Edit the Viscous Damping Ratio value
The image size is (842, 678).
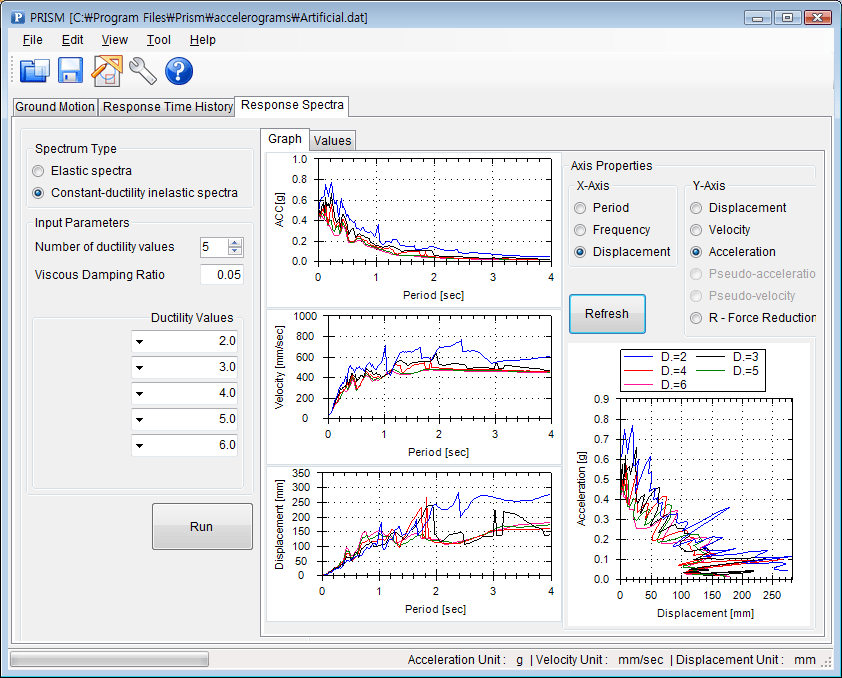pos(221,274)
